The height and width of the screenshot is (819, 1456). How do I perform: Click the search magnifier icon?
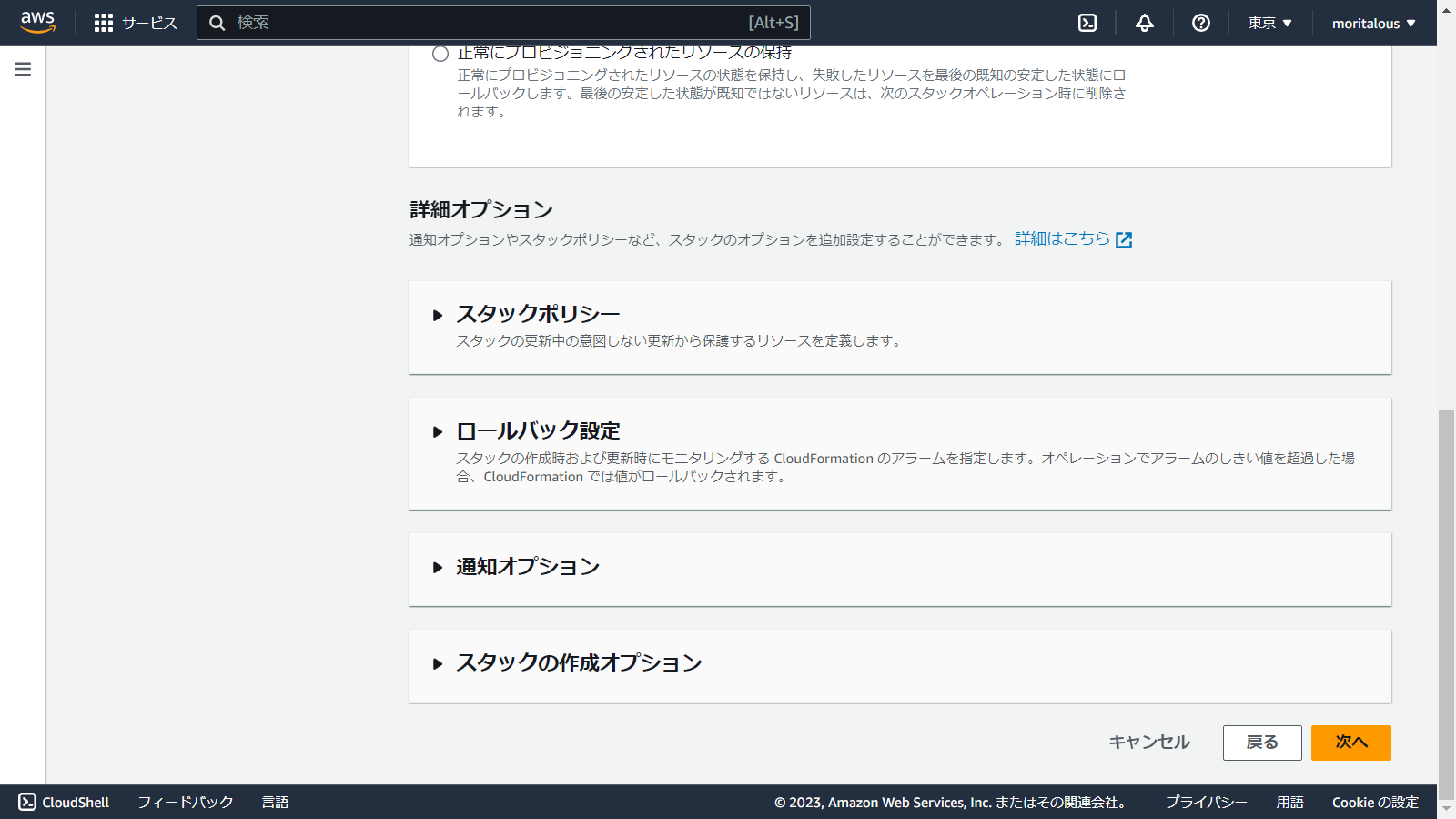(x=217, y=22)
